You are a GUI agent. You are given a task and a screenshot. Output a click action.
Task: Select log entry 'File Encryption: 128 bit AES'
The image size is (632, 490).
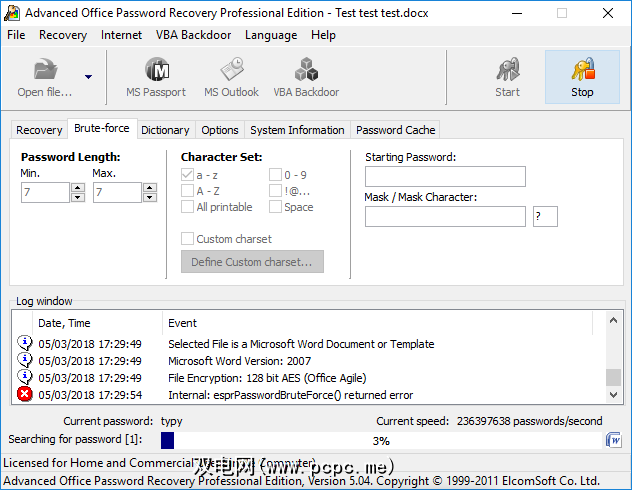click(x=267, y=378)
